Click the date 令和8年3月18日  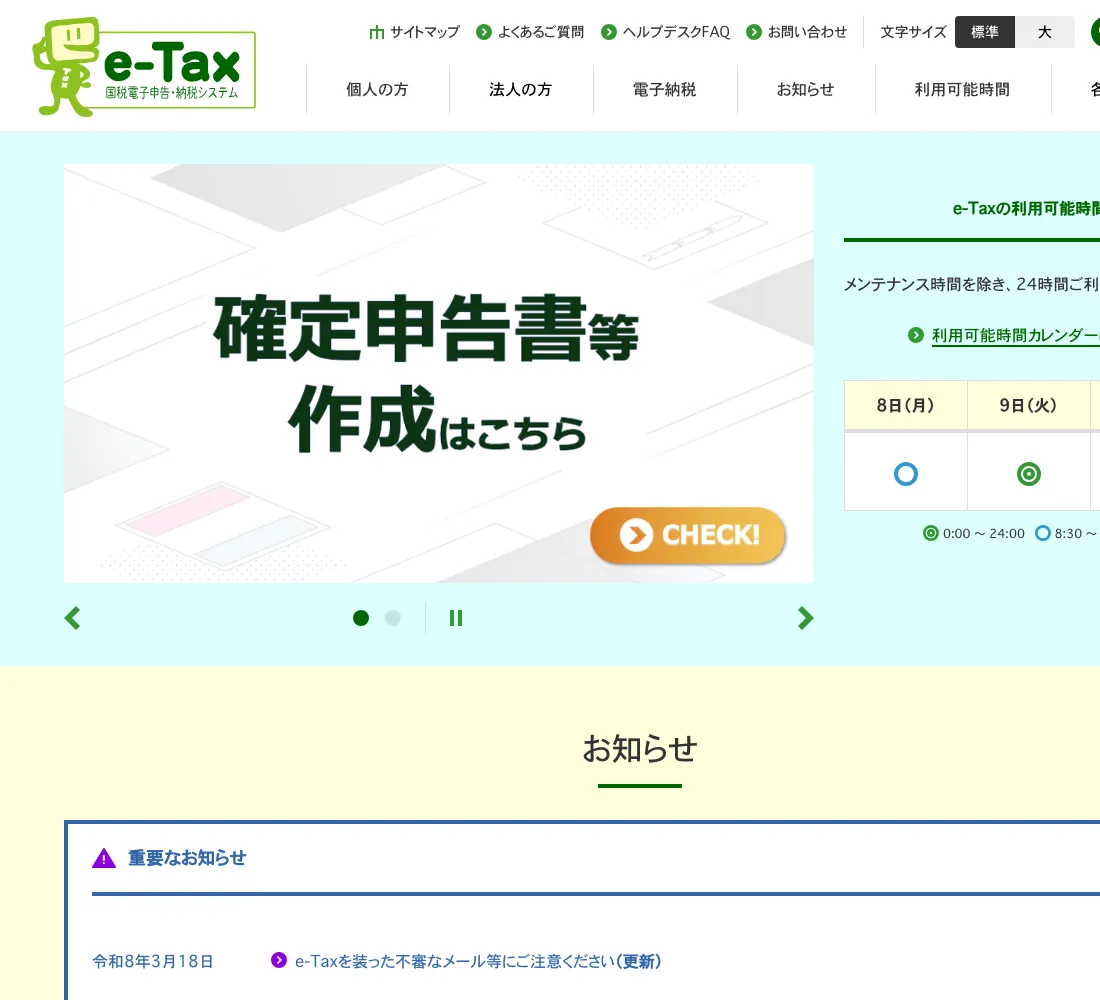point(153,961)
